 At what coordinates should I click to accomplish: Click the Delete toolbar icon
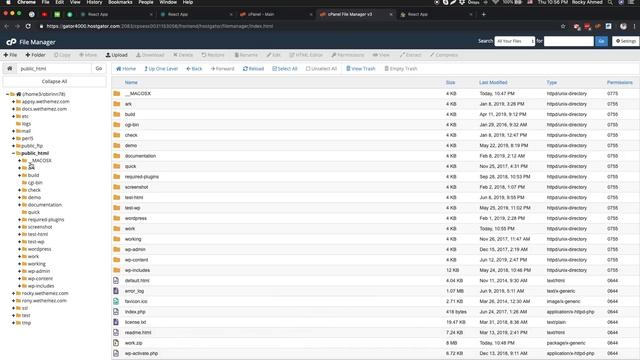click(x=183, y=55)
